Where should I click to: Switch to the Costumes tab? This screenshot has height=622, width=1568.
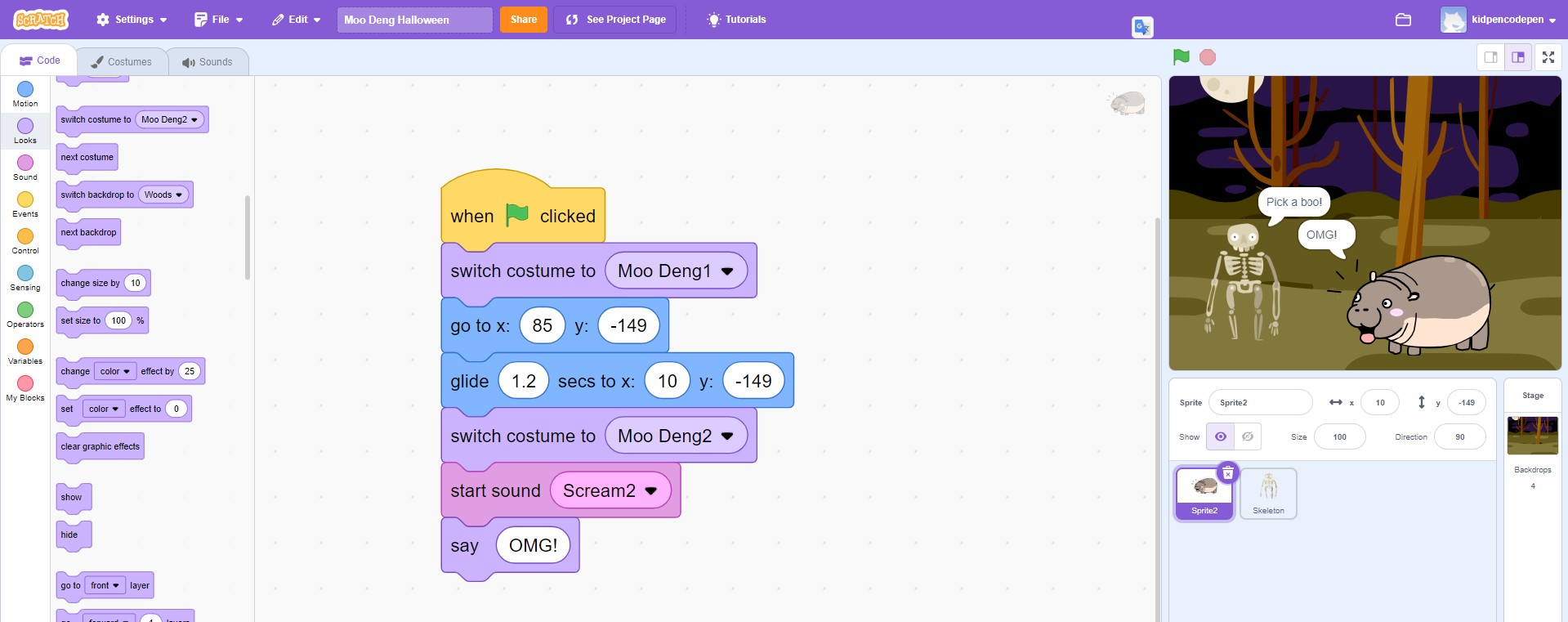click(x=122, y=62)
